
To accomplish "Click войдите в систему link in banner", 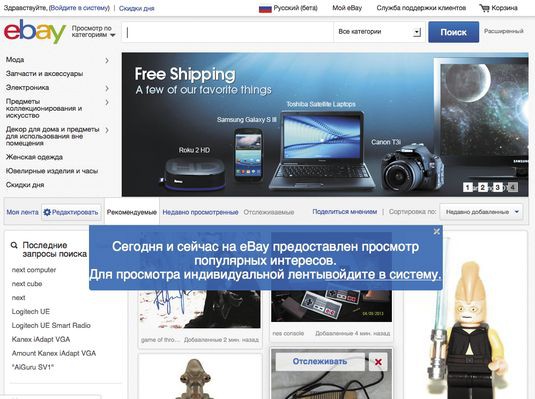I will (x=383, y=274).
